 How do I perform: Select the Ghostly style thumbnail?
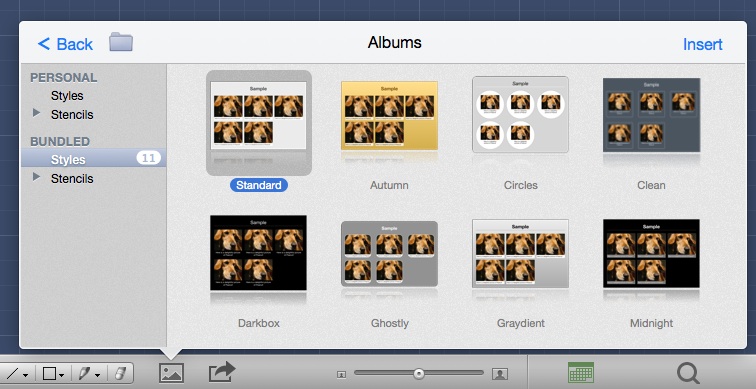(x=390, y=254)
